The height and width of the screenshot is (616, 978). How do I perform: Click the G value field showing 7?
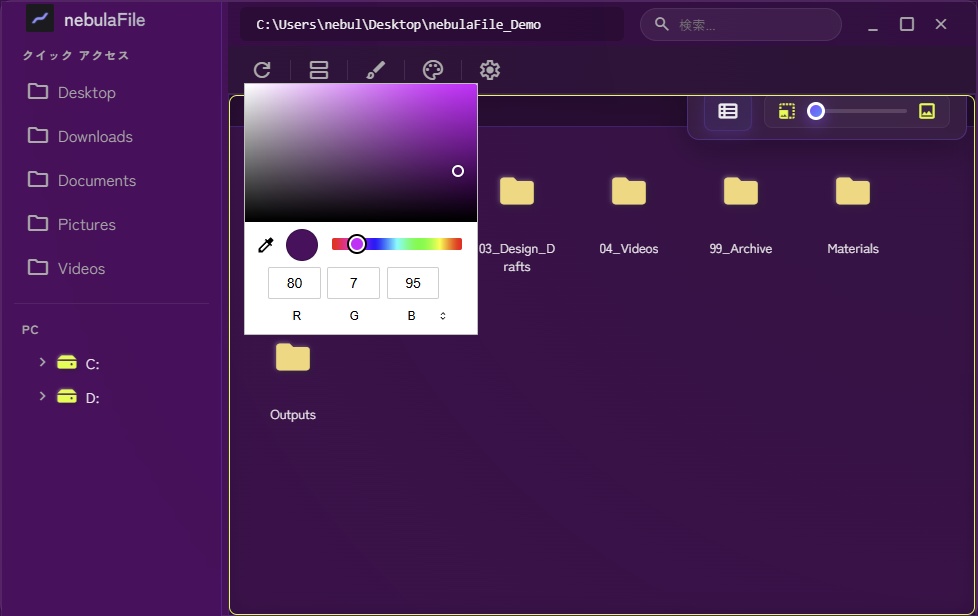354,283
